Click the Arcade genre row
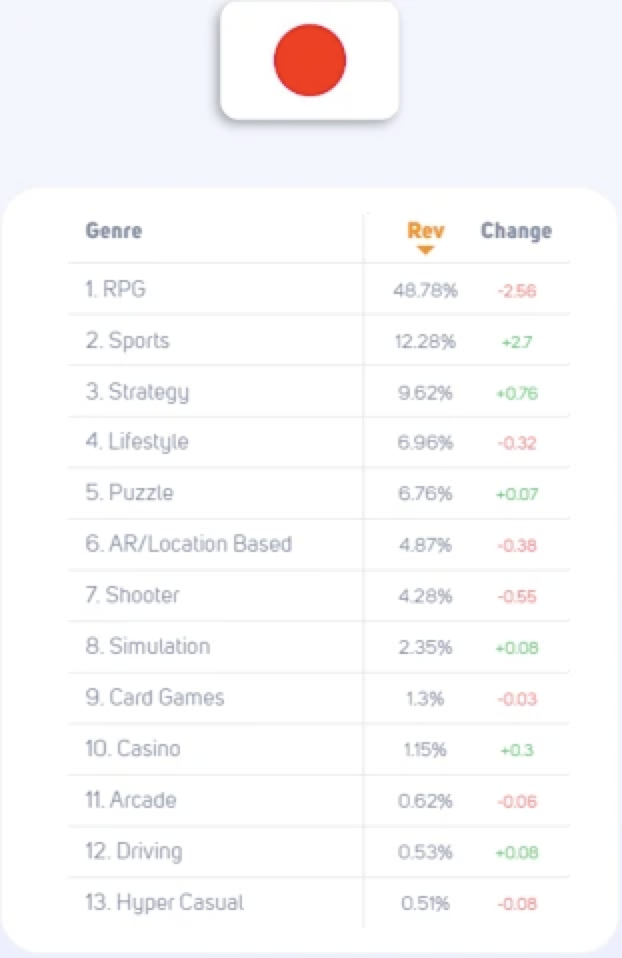This screenshot has width=622, height=958. [x=318, y=801]
